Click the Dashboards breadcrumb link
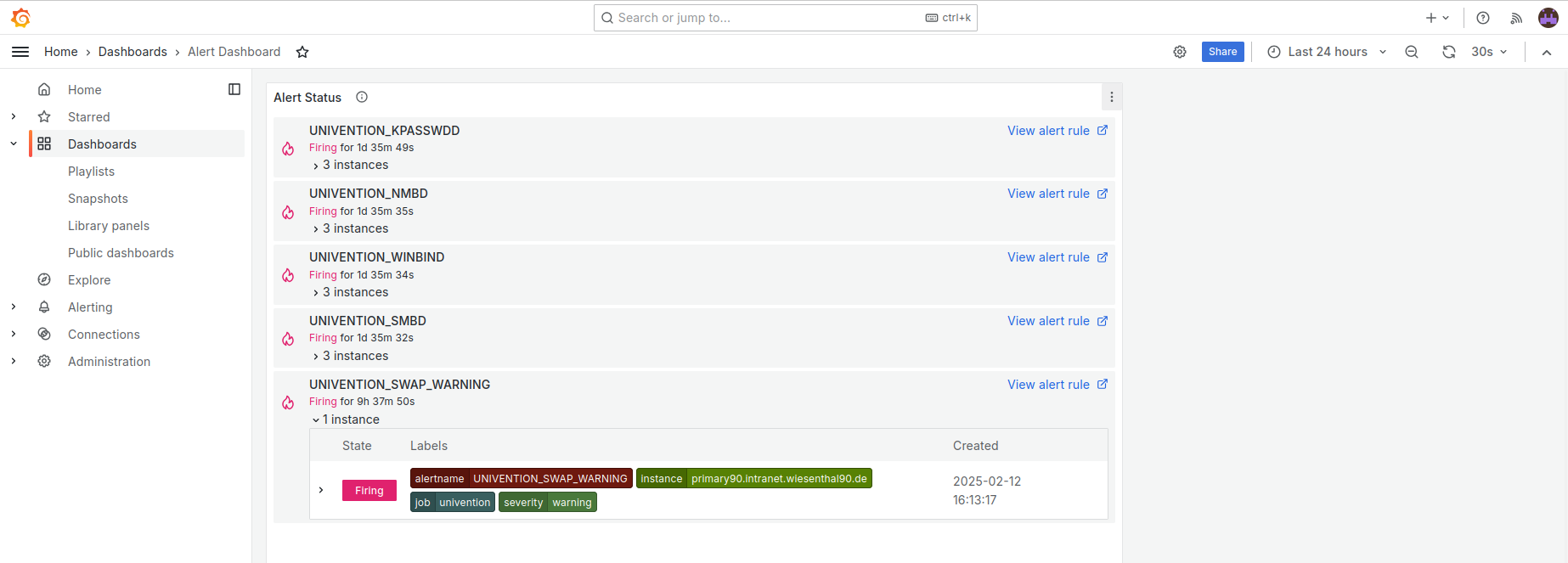This screenshot has height=563, width=1568. [x=133, y=52]
